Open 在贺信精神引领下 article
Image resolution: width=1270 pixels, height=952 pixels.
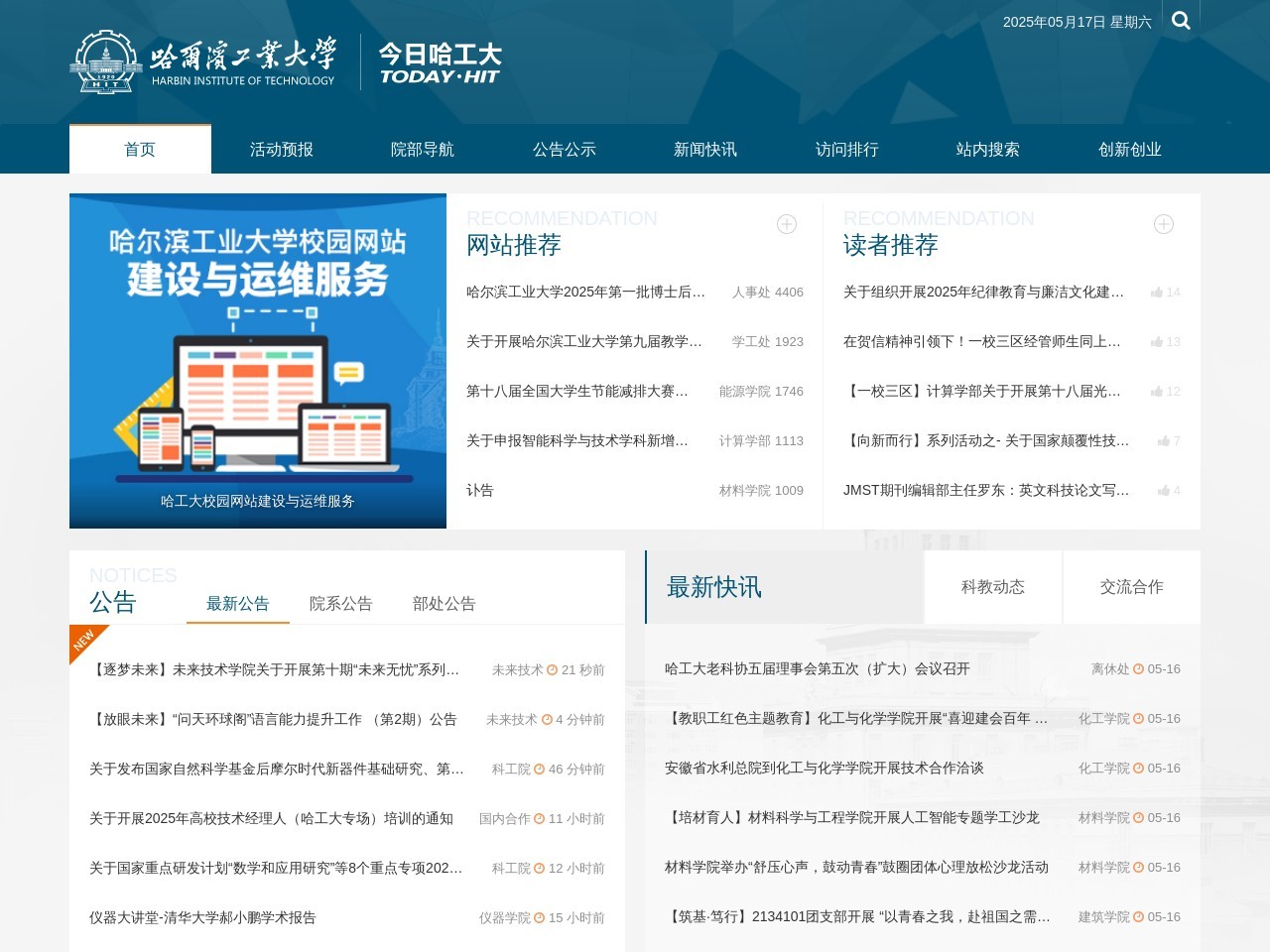982,342
